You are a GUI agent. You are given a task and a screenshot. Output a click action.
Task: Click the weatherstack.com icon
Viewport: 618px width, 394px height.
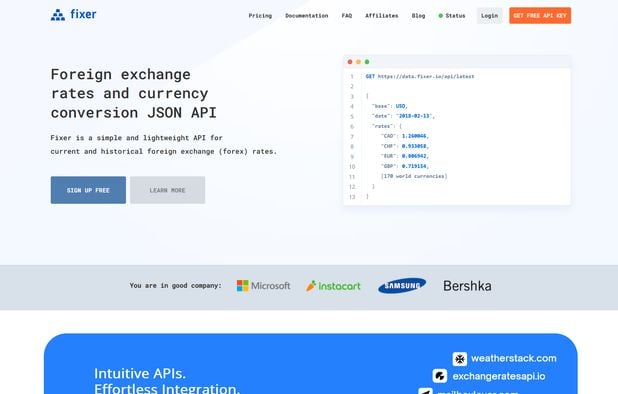(460, 359)
